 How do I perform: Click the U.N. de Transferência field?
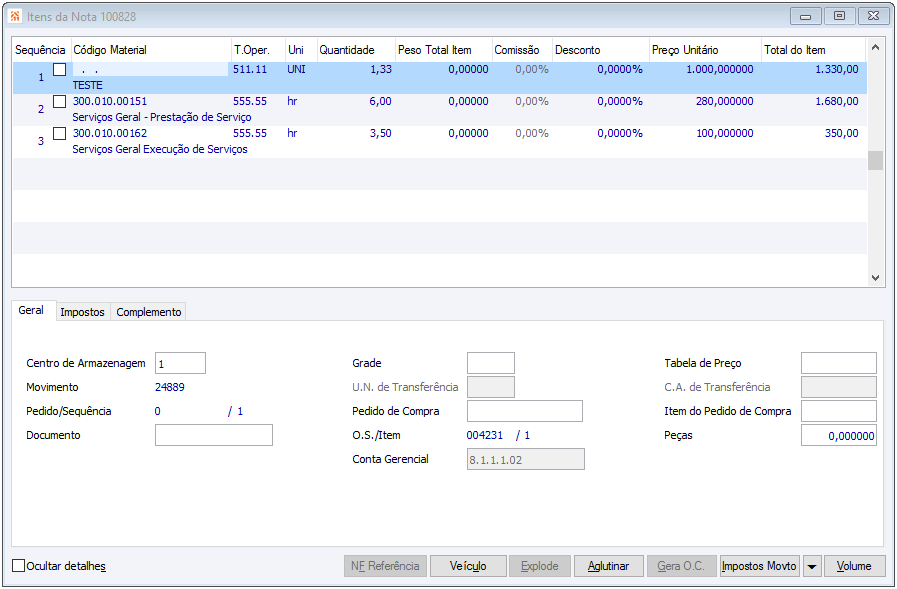[x=491, y=387]
